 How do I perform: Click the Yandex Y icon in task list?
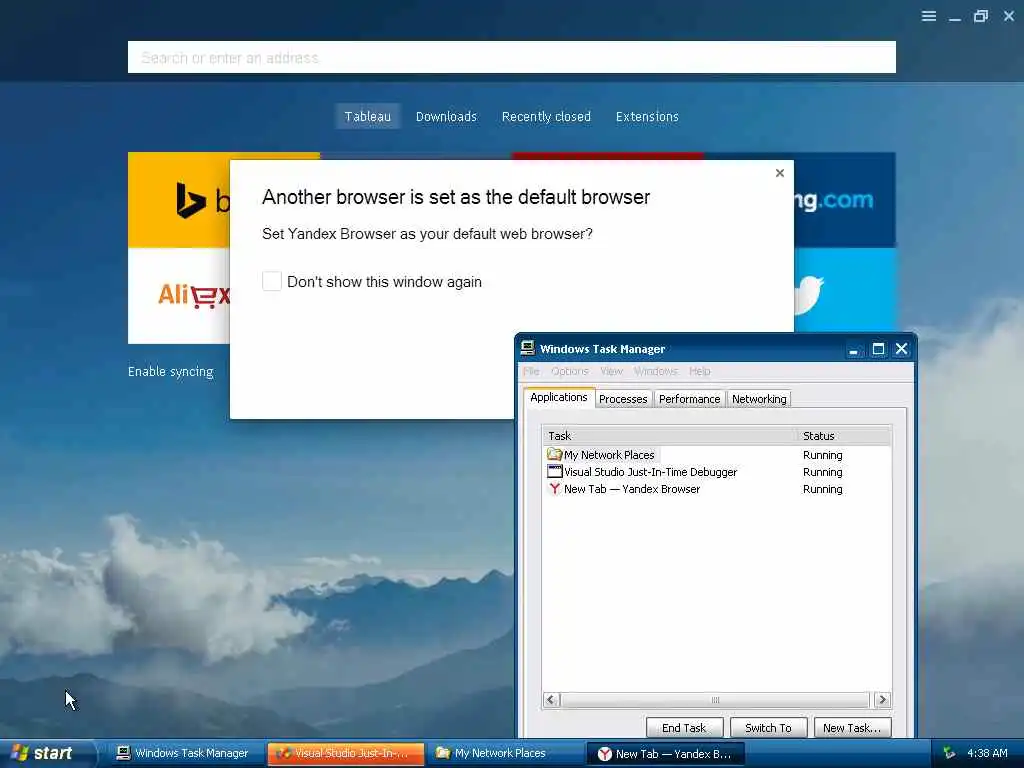[x=554, y=488]
